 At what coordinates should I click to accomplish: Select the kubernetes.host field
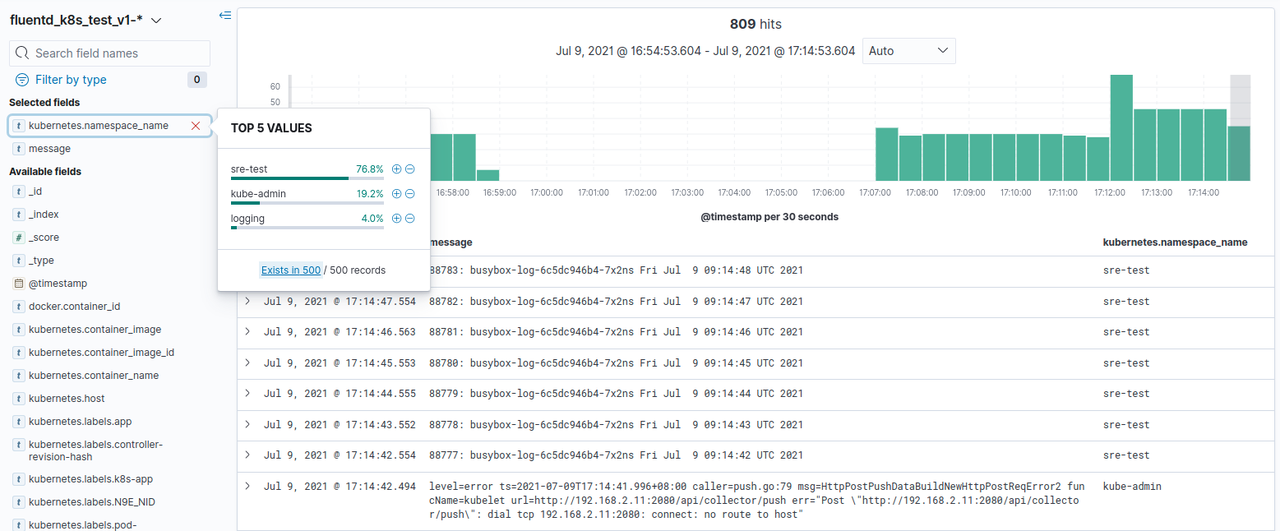(x=66, y=398)
